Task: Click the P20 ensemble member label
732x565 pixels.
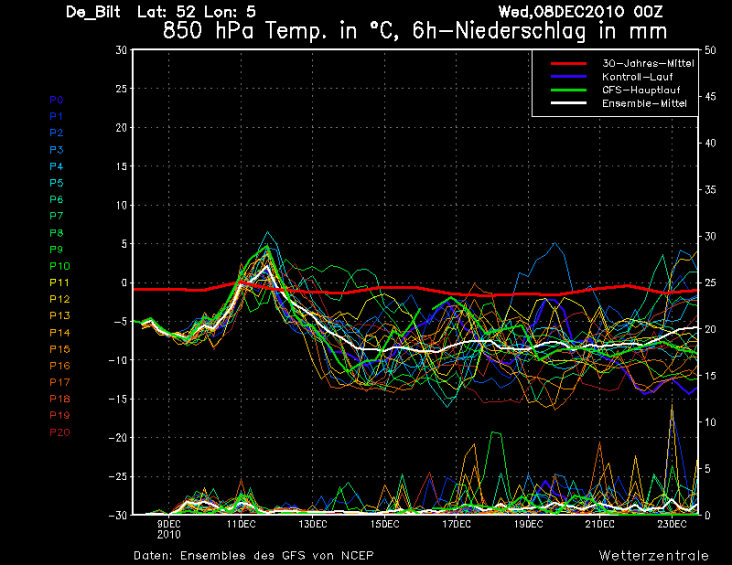Action: click(x=60, y=432)
